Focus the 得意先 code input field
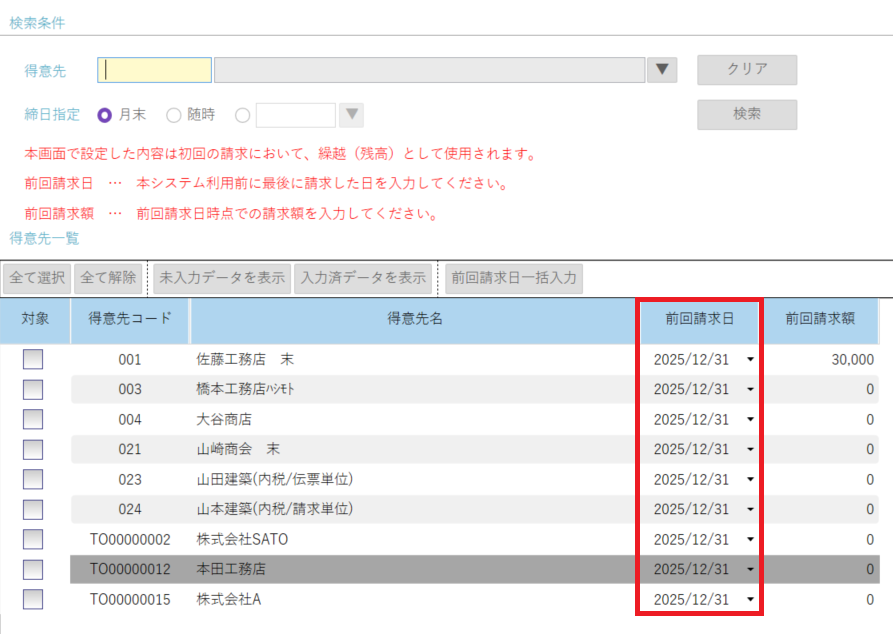Screen dimensions: 893x634 (155, 70)
